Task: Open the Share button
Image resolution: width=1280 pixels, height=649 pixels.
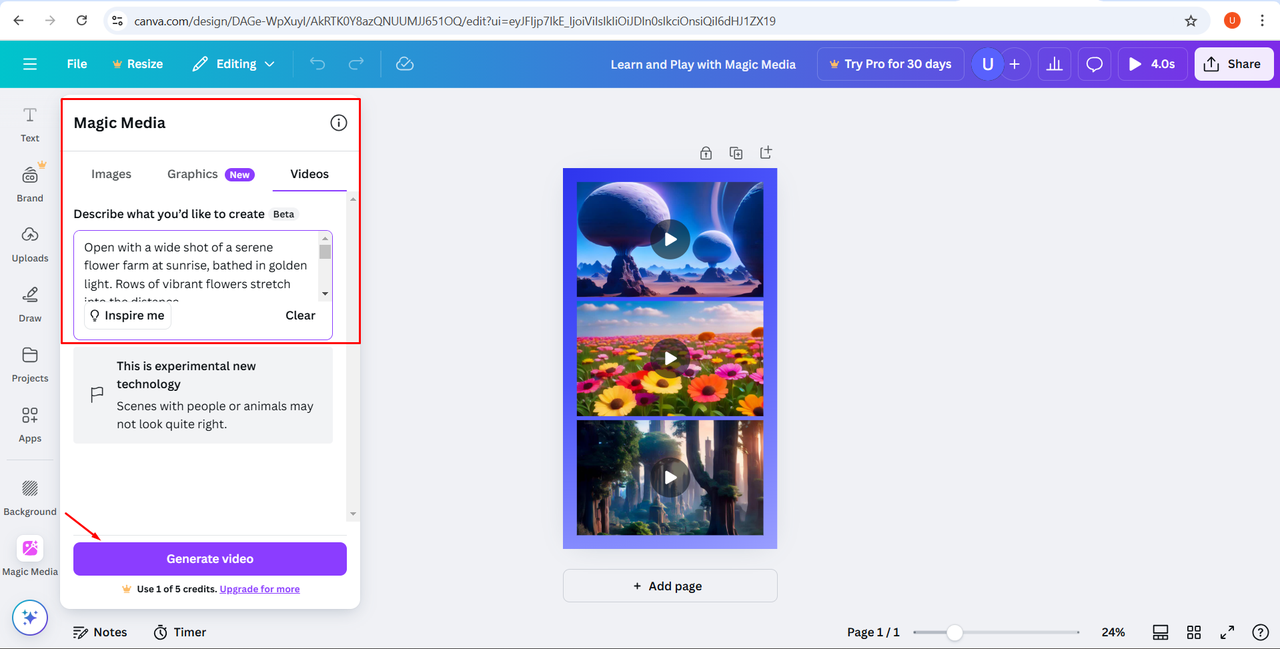Action: pos(1233,64)
